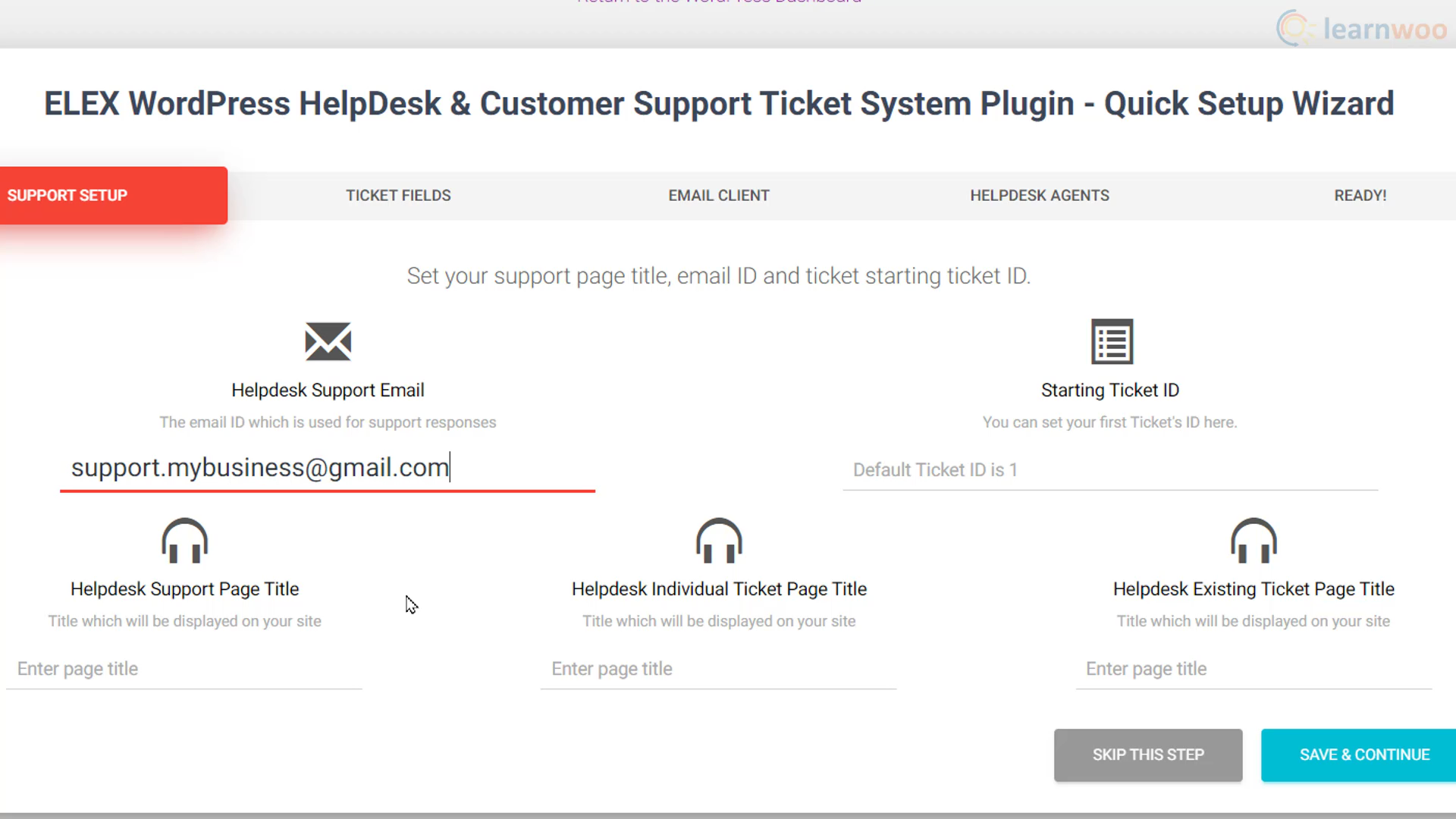Click the Skip This Step button
1456x819 pixels.
[x=1148, y=755]
